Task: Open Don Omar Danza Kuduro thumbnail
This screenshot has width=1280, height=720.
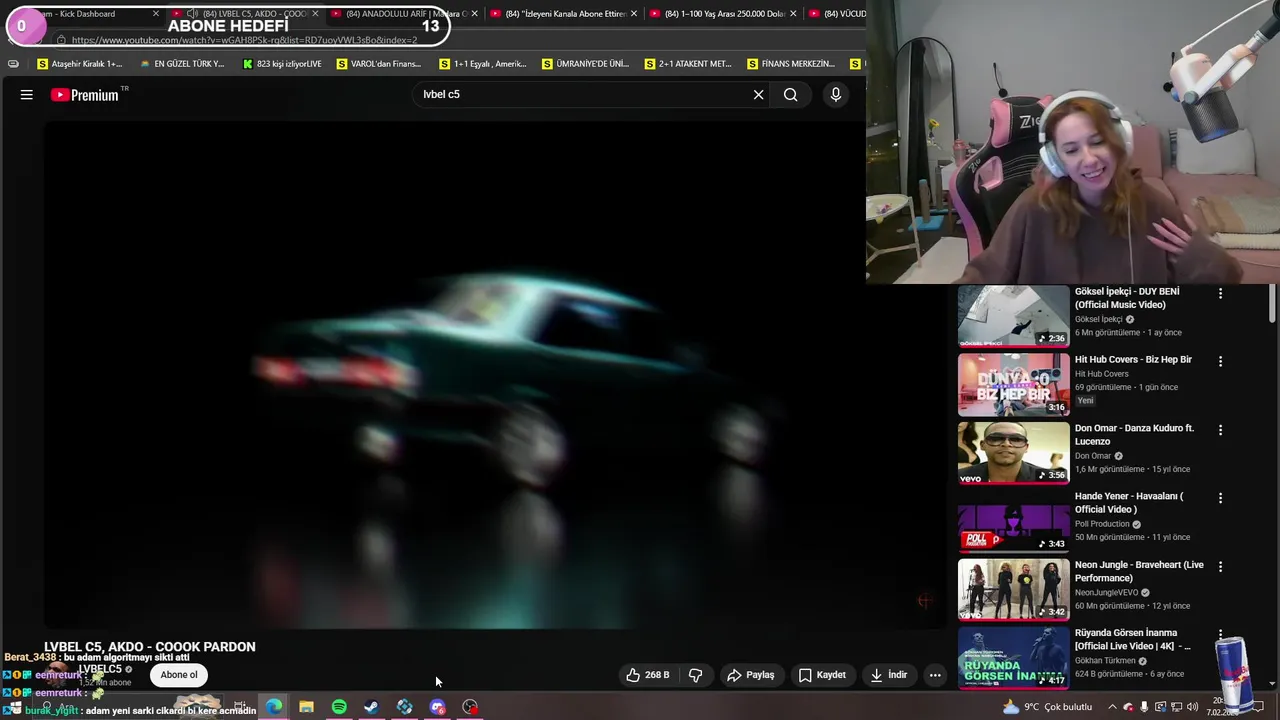Action: coord(1014,453)
